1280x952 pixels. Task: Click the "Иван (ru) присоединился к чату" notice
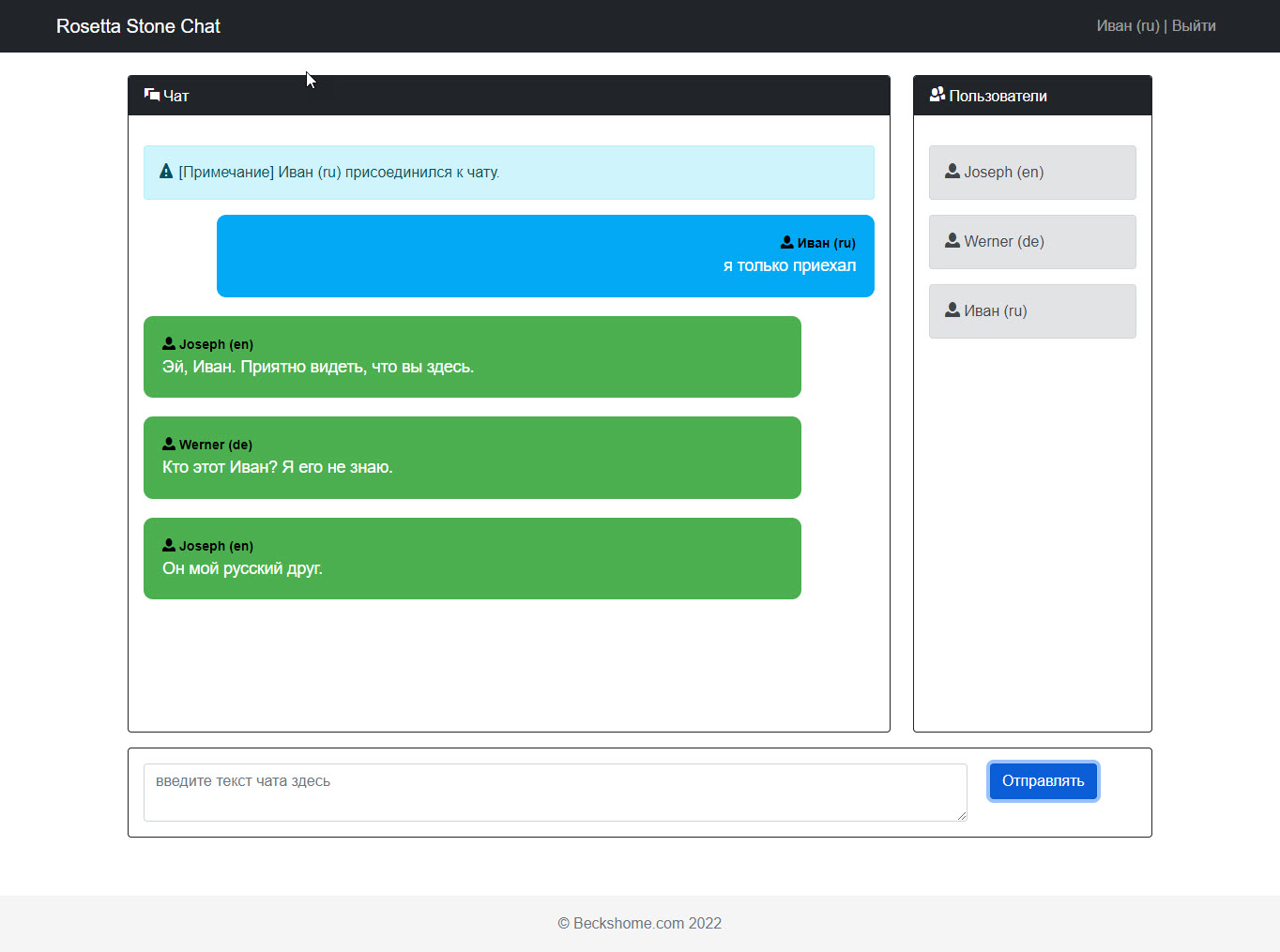(509, 173)
